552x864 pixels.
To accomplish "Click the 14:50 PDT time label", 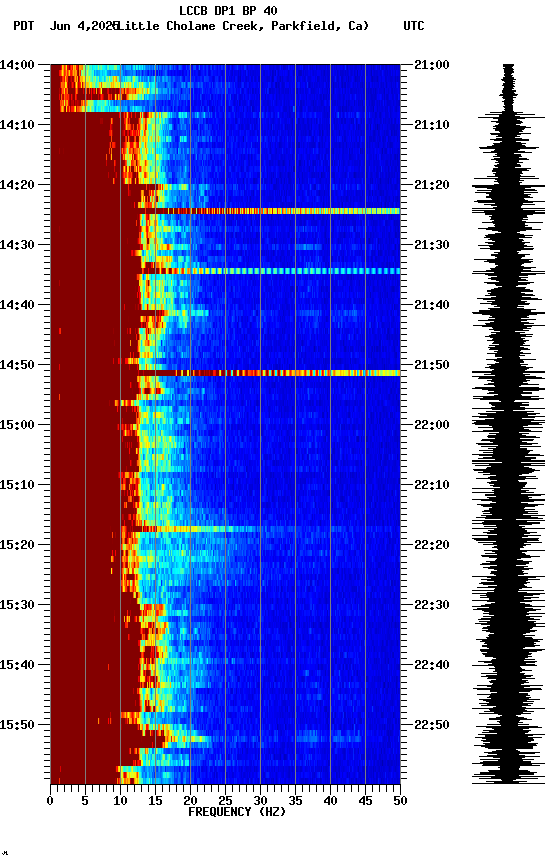I will tap(17, 365).
